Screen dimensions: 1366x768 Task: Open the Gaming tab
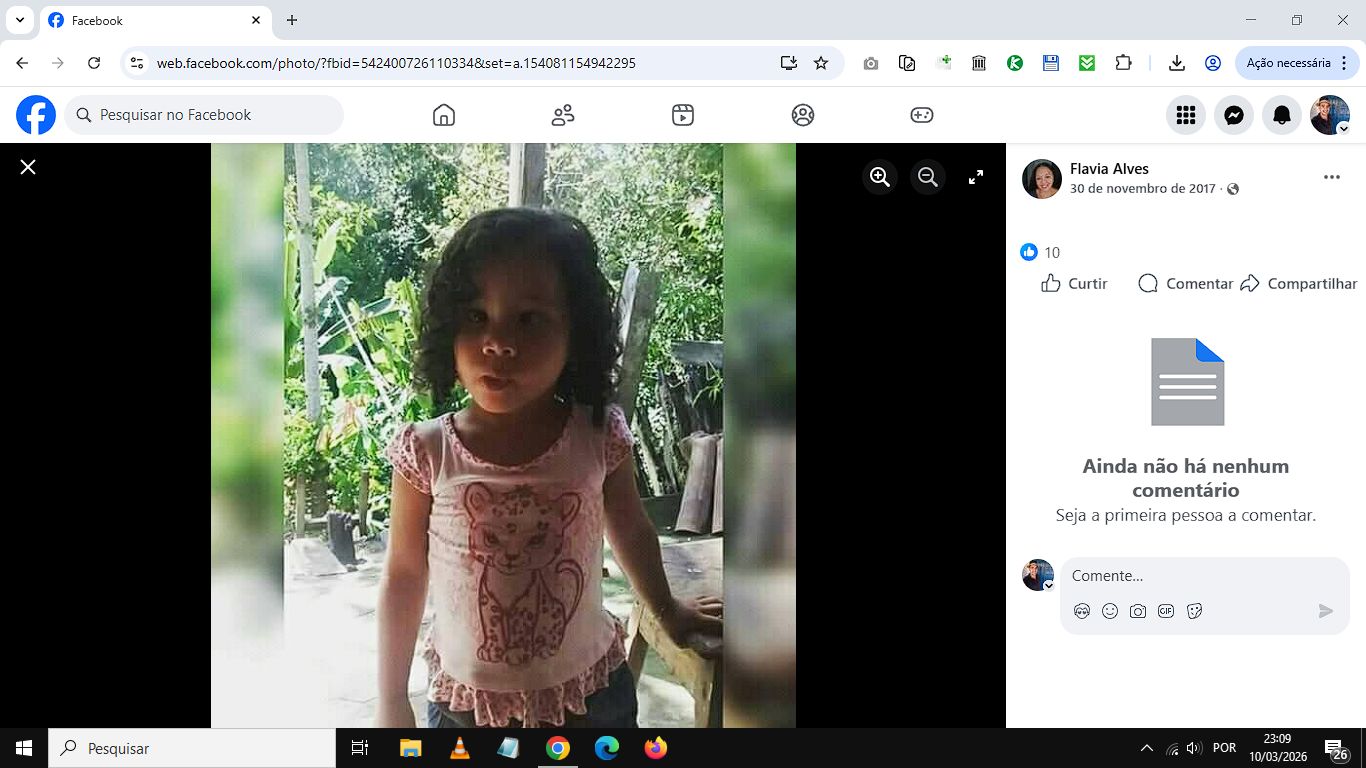point(922,115)
